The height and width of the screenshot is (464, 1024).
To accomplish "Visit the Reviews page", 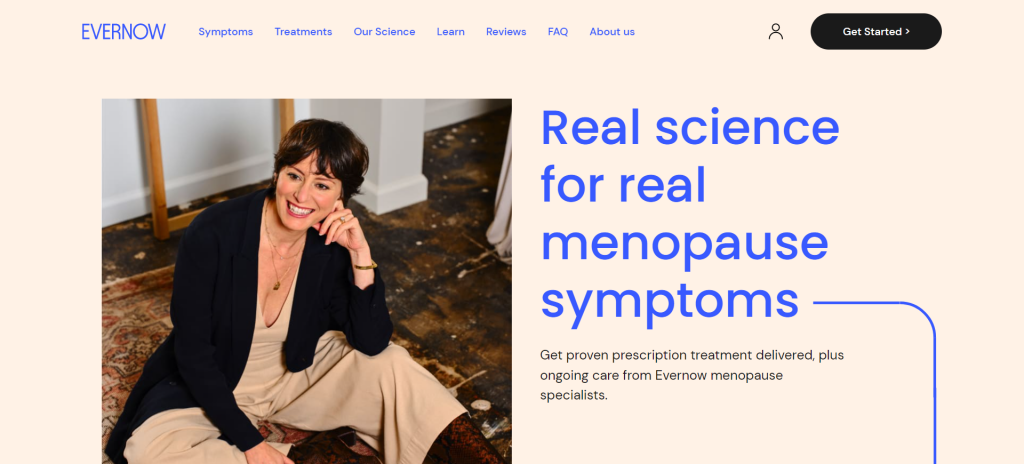I will click(506, 31).
